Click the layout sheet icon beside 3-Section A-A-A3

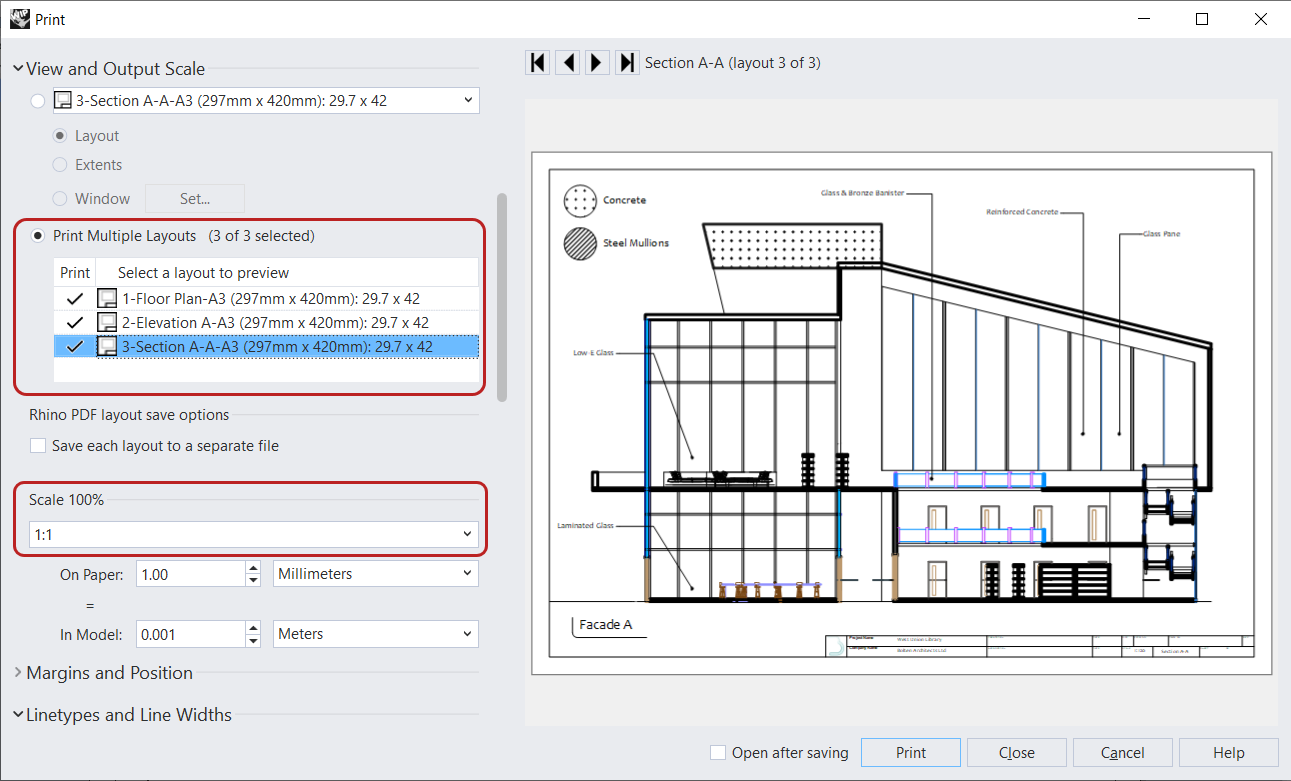(x=106, y=346)
